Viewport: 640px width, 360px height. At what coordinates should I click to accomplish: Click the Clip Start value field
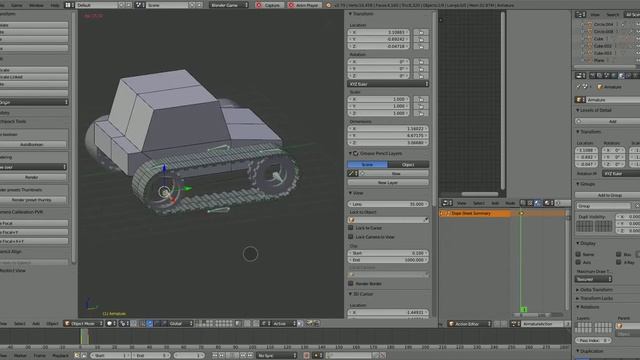pyautogui.click(x=388, y=253)
